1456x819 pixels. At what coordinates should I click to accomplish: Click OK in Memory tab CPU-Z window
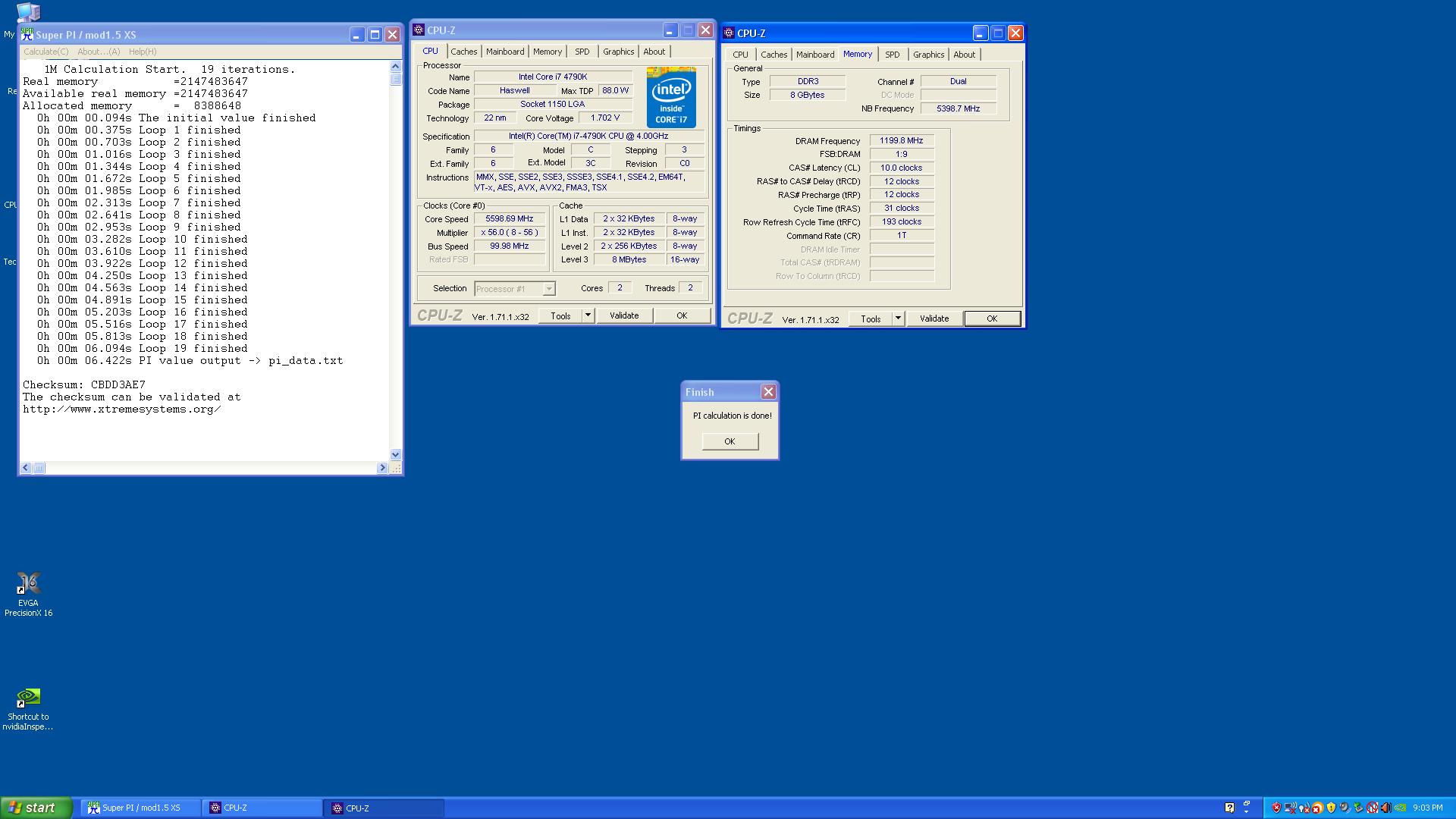tap(992, 318)
